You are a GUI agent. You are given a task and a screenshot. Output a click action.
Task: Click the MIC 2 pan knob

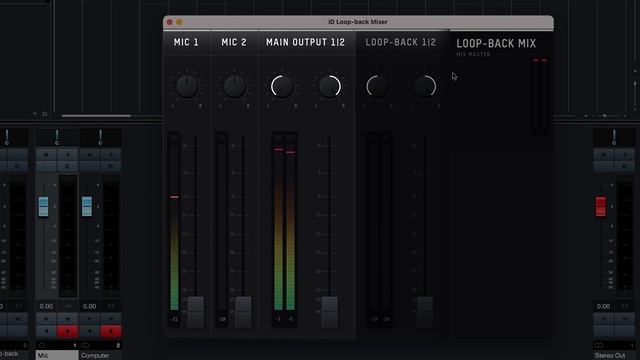click(x=234, y=86)
